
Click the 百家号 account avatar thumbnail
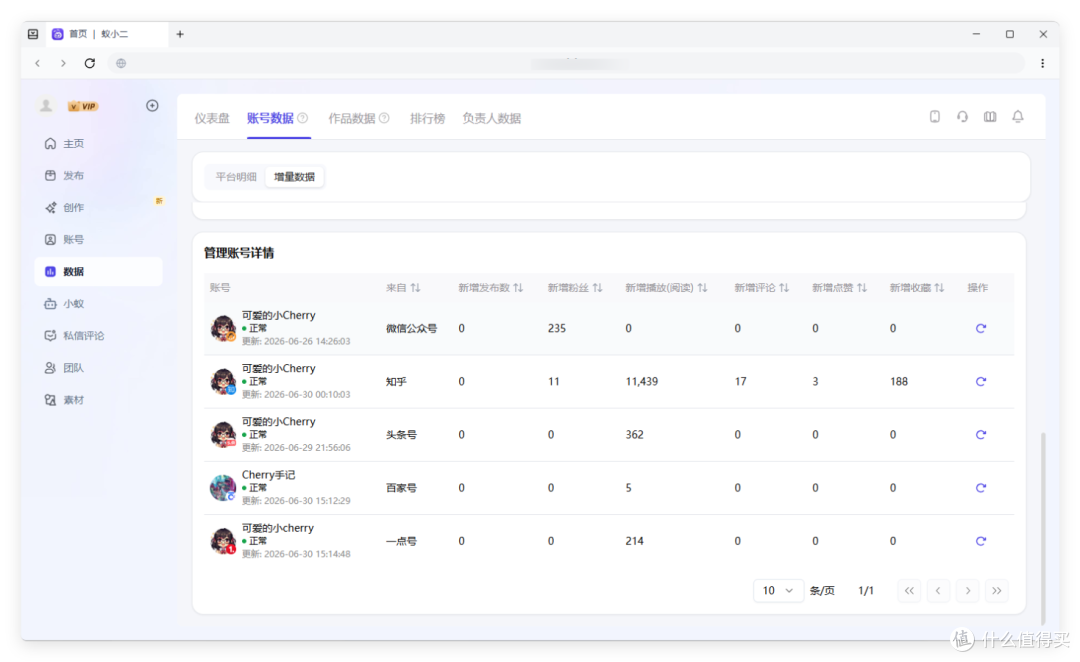(x=222, y=487)
